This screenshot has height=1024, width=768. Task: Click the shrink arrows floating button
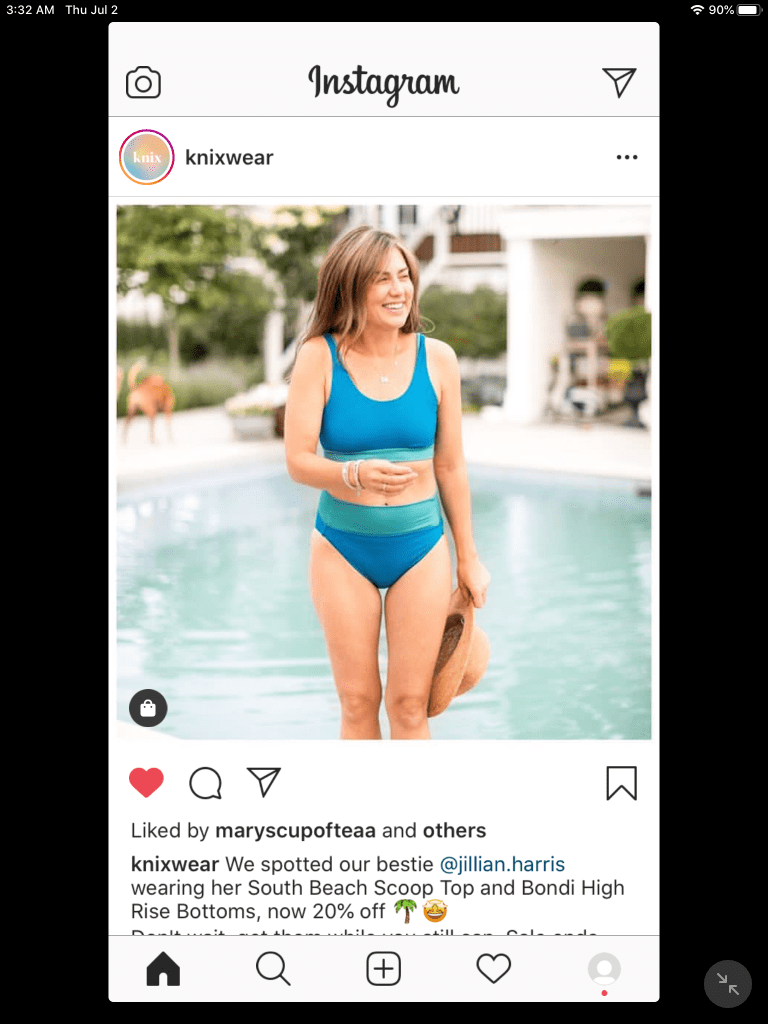point(728,984)
